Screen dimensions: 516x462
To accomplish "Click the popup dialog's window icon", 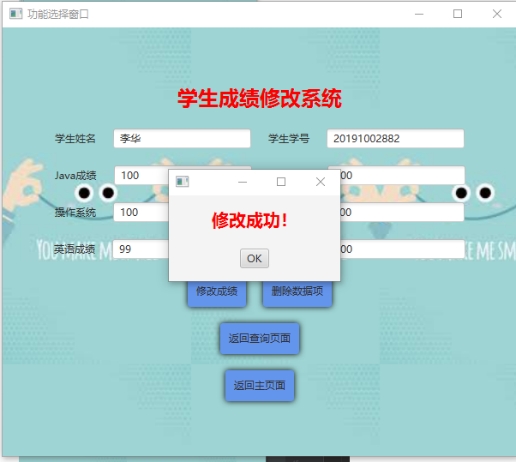I will (182, 182).
